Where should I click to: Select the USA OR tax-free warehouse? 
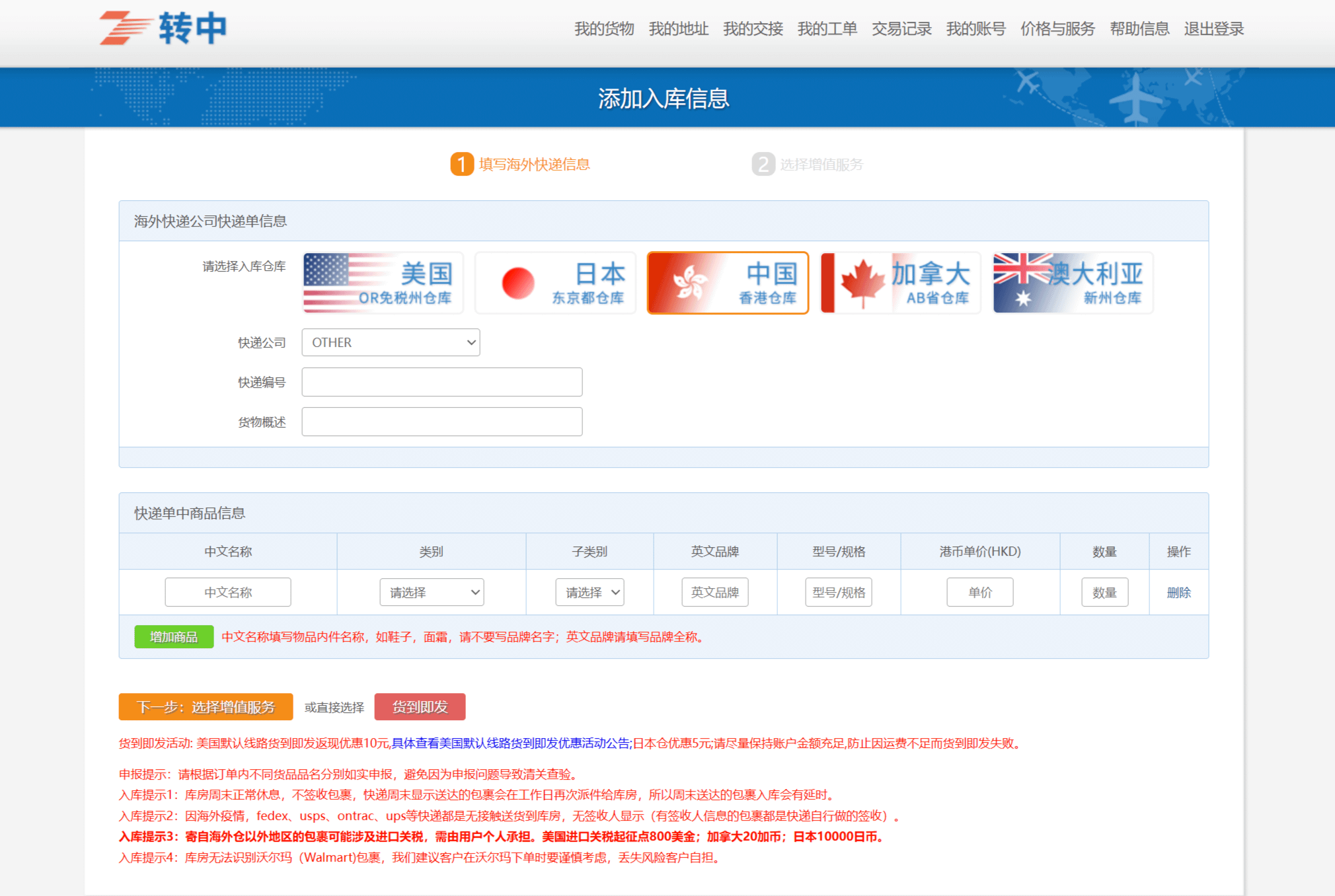click(x=383, y=283)
